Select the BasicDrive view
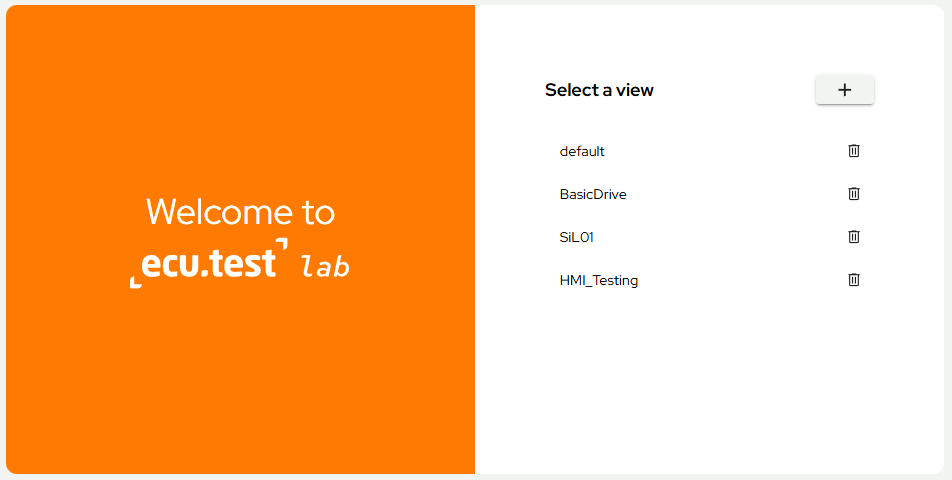The image size is (952, 480). [593, 194]
